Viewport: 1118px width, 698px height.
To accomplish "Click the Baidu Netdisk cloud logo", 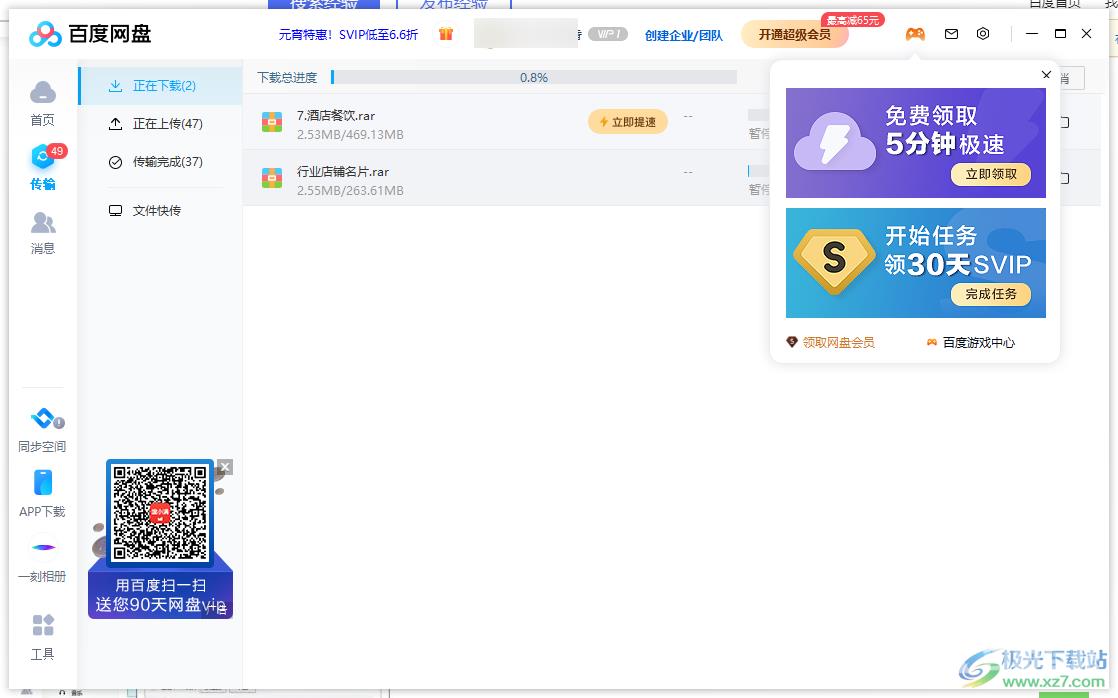I will pos(45,34).
